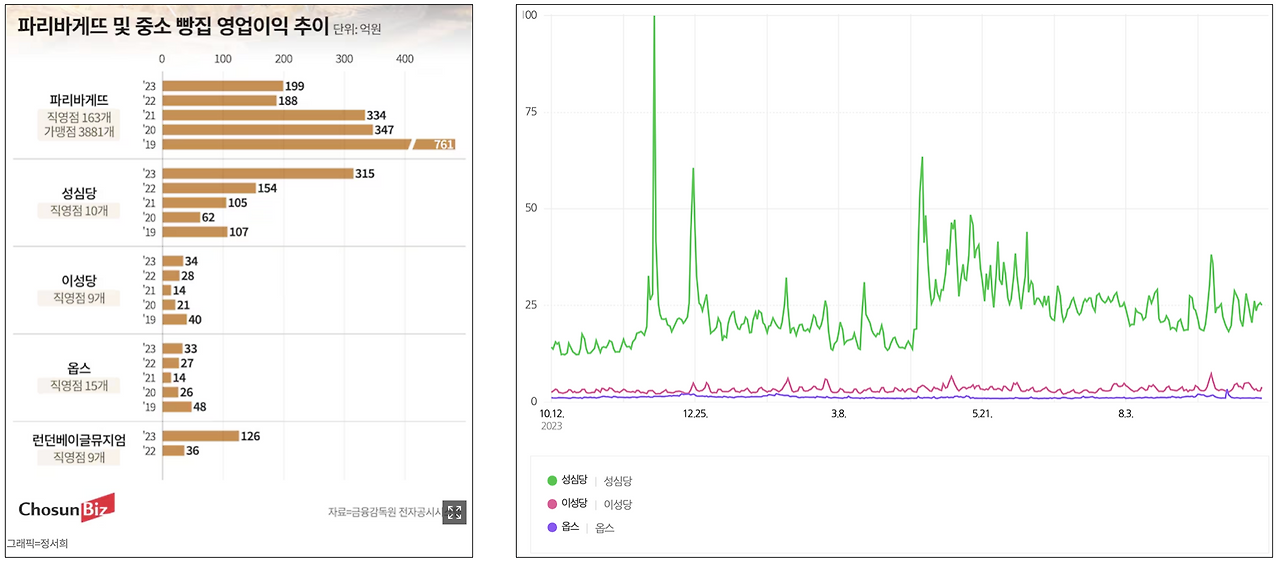
Task: Click the ChosunBiz logo
Action: pyautogui.click(x=66, y=508)
